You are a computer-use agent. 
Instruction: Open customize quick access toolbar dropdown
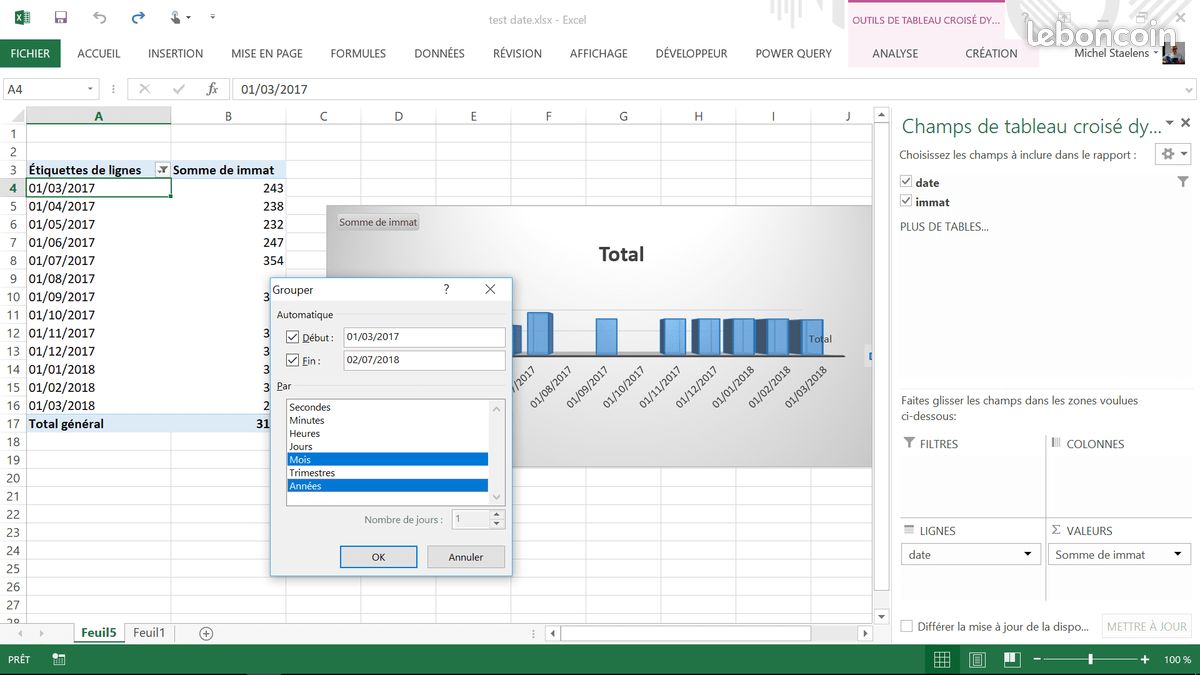(x=212, y=18)
